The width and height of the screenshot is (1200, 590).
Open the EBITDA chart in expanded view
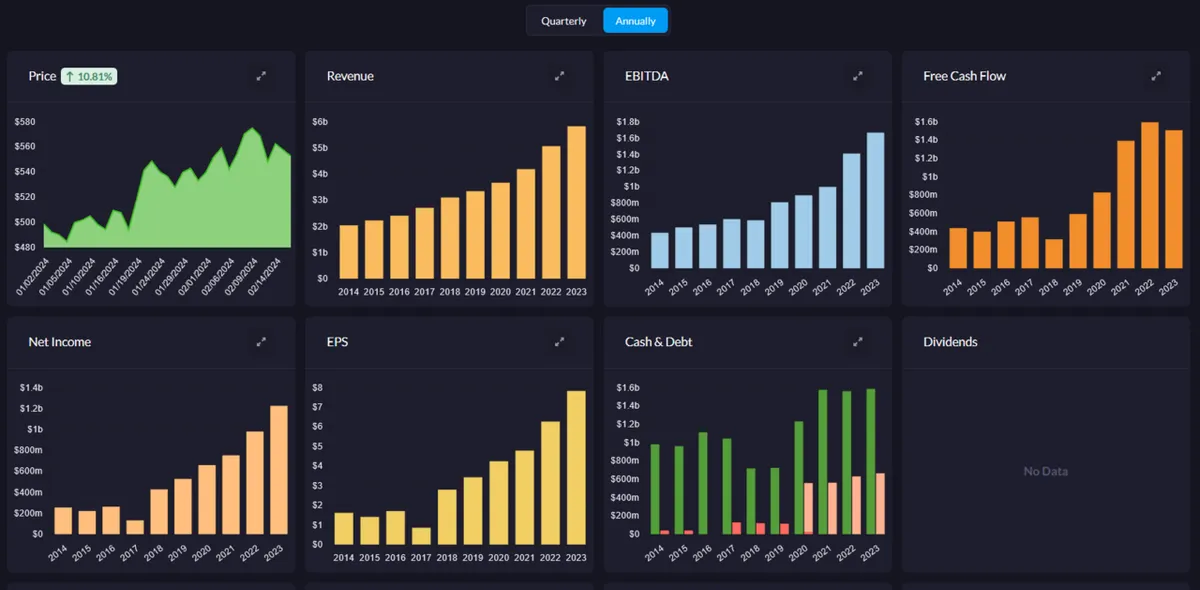pyautogui.click(x=857, y=76)
